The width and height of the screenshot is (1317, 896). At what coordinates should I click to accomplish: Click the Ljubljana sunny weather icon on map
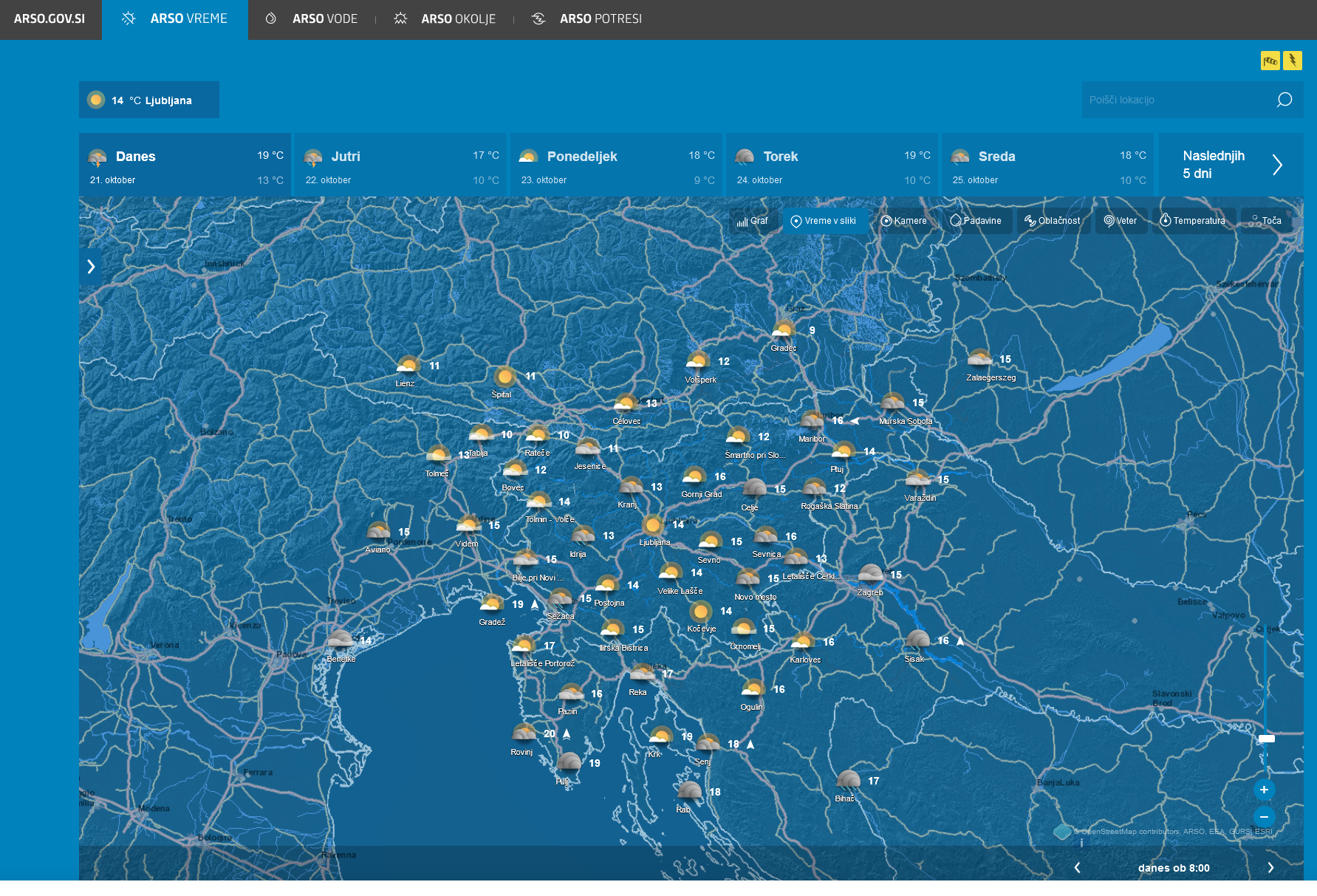[x=653, y=526]
